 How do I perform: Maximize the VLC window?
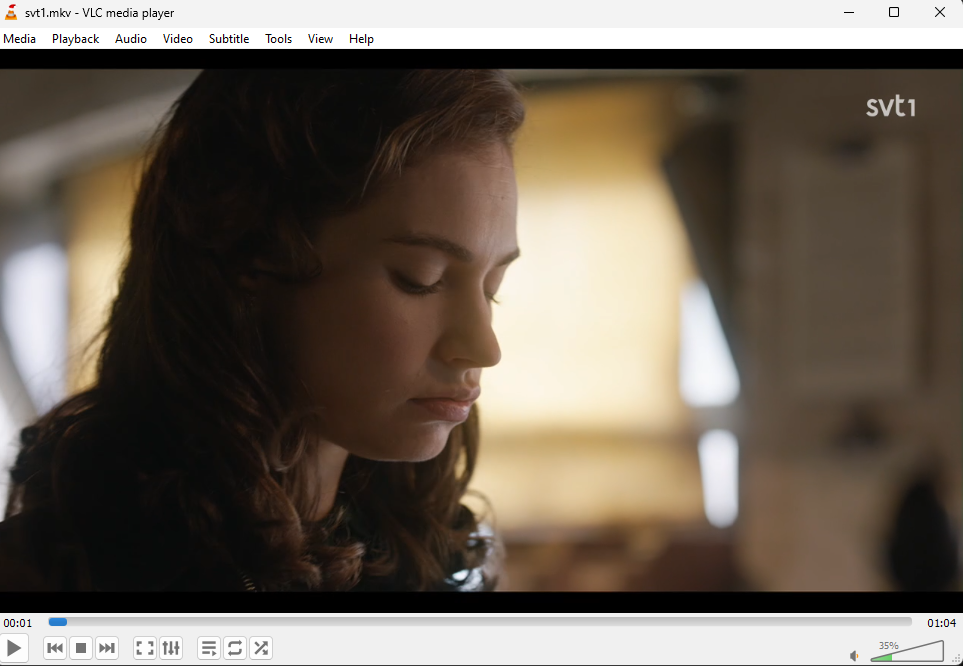(894, 12)
